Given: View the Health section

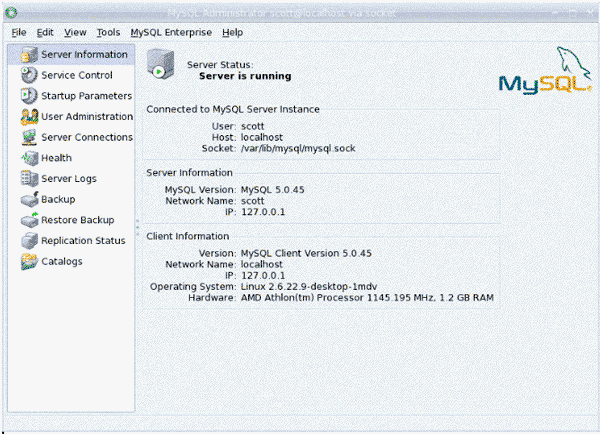Looking at the screenshot, I should pos(56,158).
